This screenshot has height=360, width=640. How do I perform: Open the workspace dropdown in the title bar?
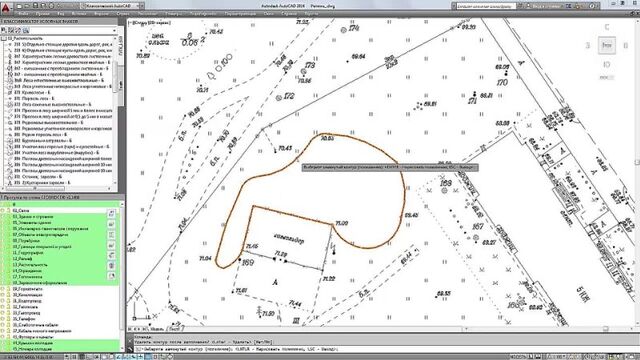tap(112, 6)
